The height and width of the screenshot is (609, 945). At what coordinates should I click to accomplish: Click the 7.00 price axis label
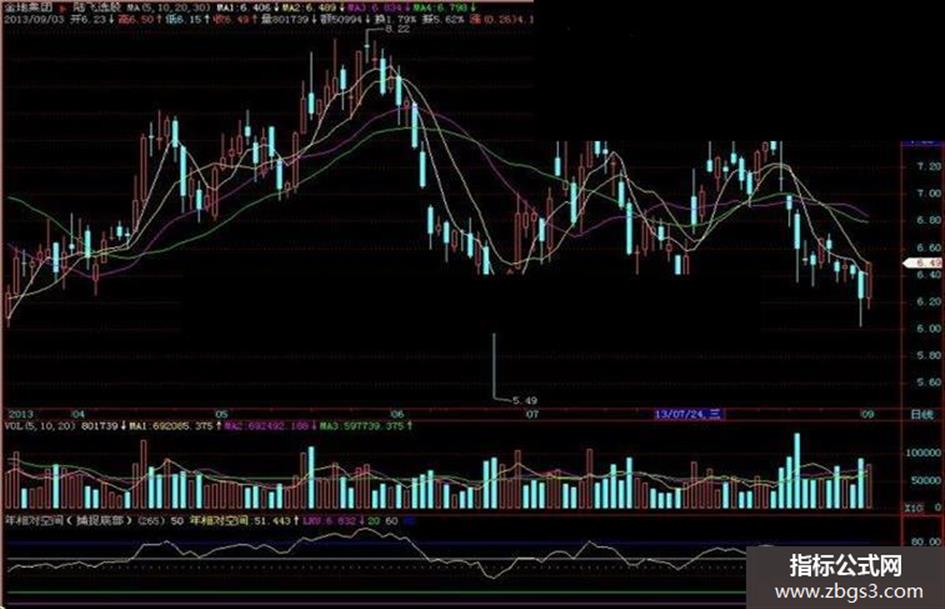click(929, 193)
